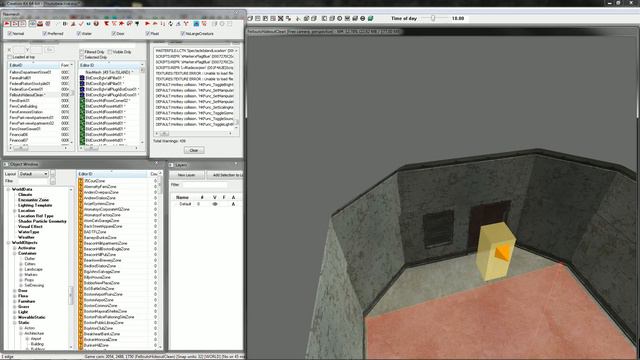The width and height of the screenshot is (640, 360).
Task: Click the New Layer button
Action: pyautogui.click(x=187, y=175)
